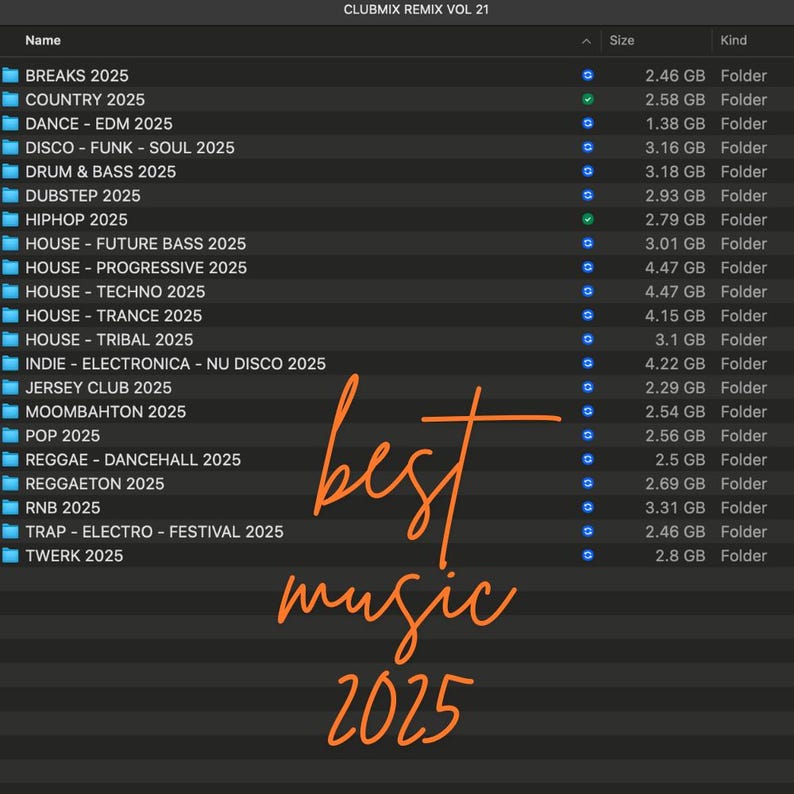Click the 3.16 GB size value

pos(675,147)
